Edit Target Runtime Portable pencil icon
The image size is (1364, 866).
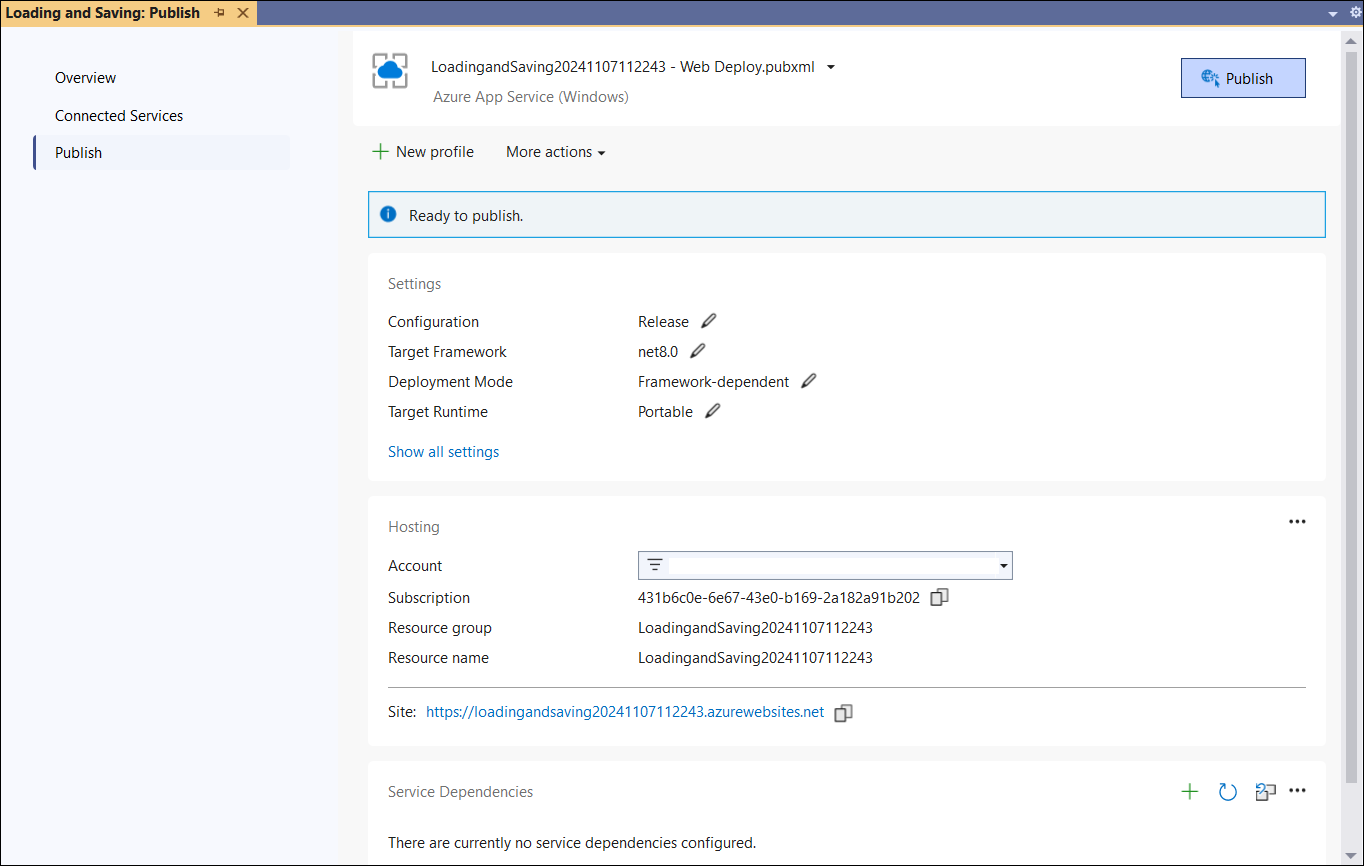point(713,411)
